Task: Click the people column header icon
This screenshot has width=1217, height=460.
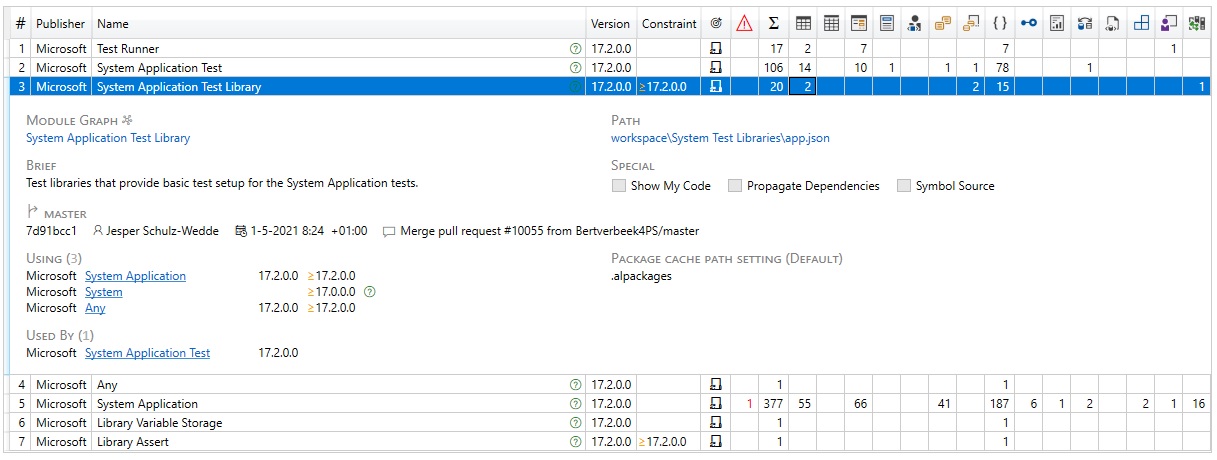Action: 915,24
